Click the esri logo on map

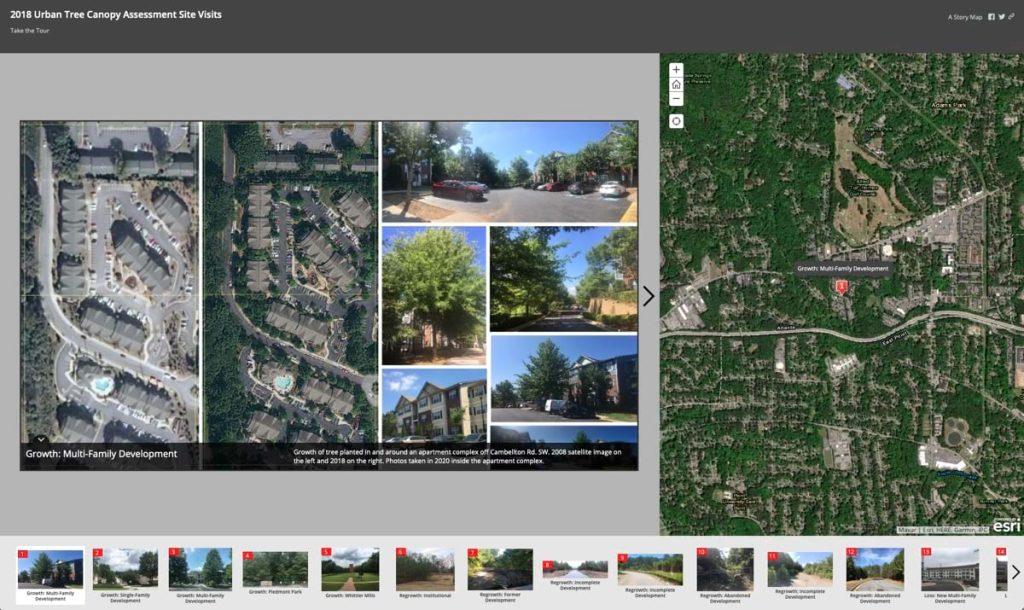1006,525
